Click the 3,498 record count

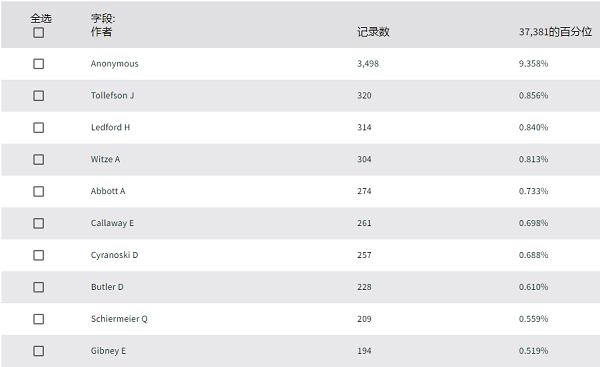click(x=368, y=64)
